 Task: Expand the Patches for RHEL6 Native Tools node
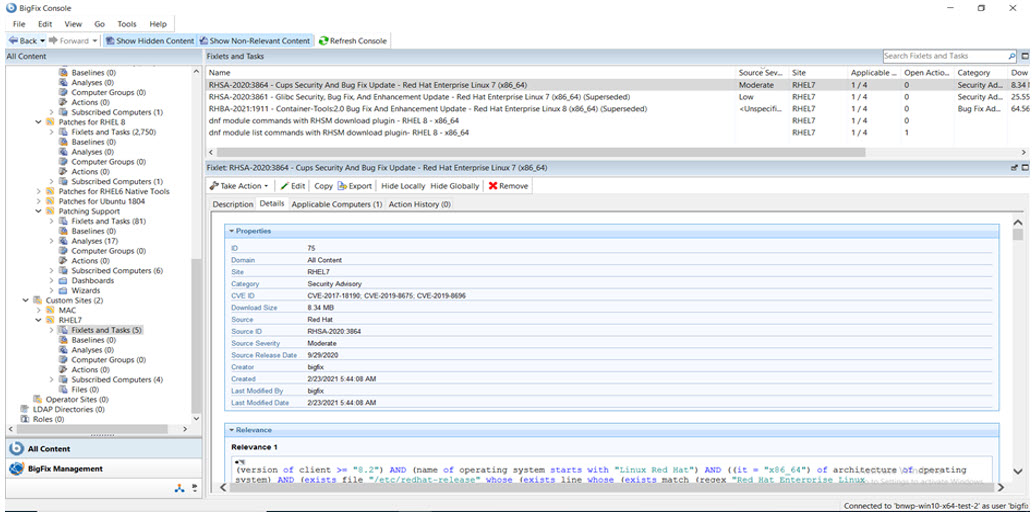39,191
